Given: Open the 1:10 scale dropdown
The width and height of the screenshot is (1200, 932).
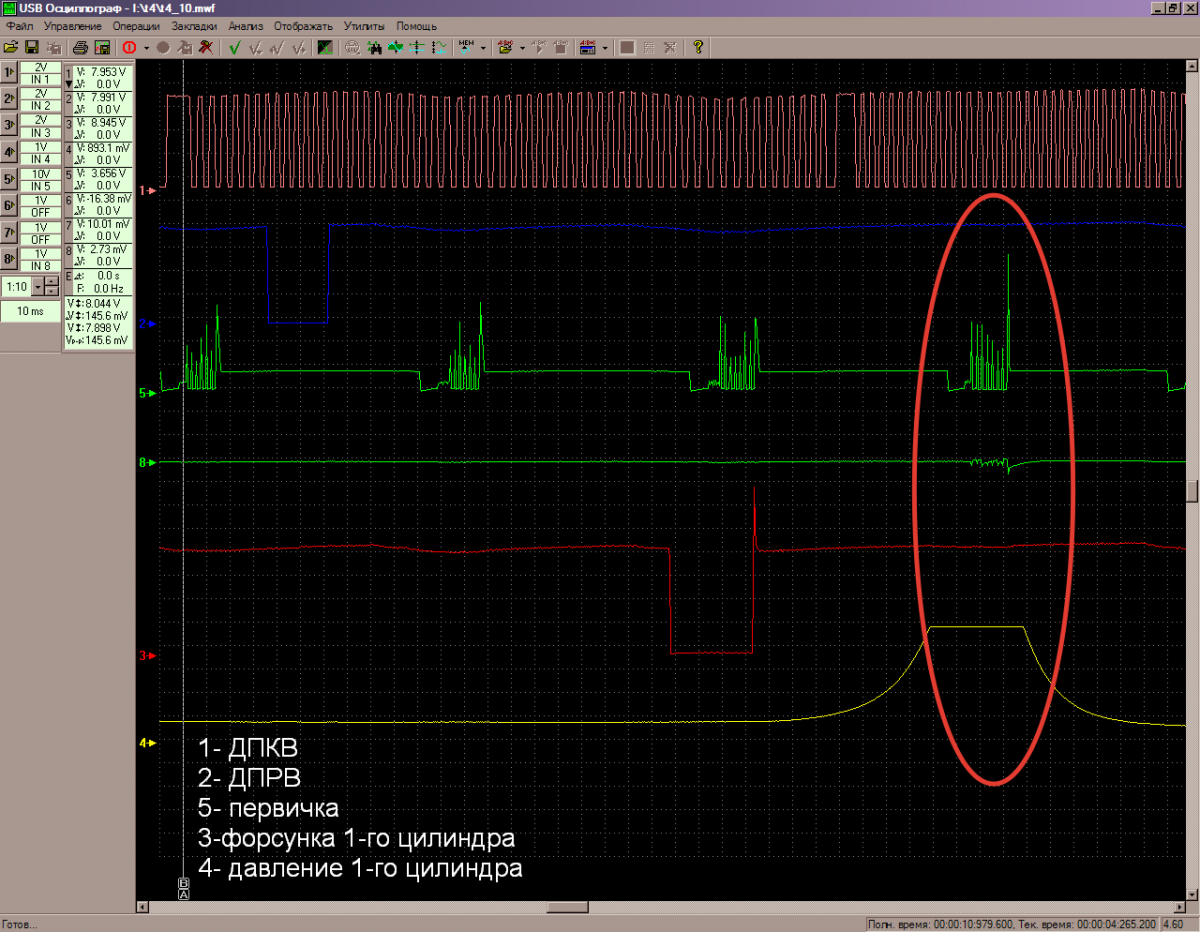Looking at the screenshot, I should (38, 287).
